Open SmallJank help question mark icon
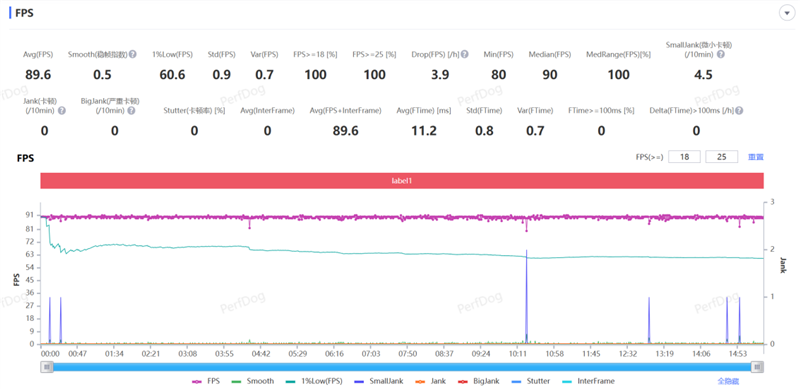The height and width of the screenshot is (389, 800). pyautogui.click(x=720, y=55)
